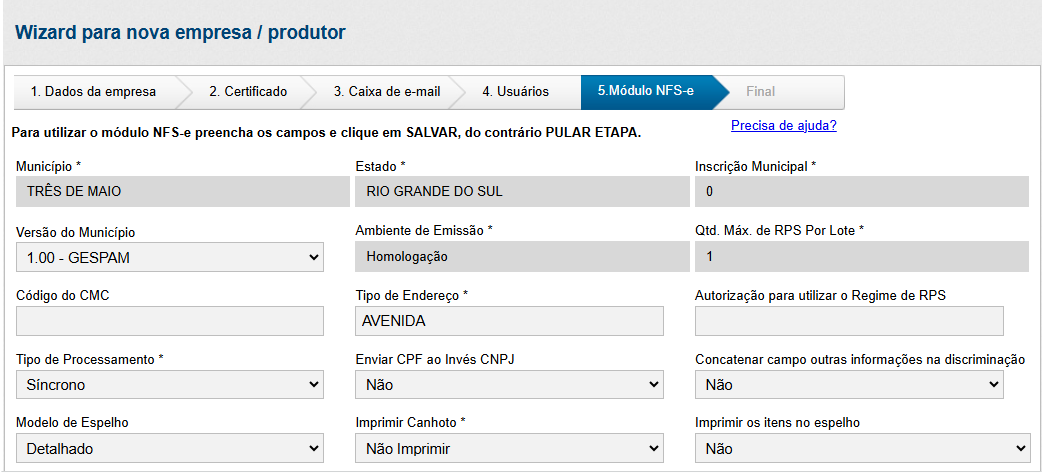Click the Código do CMC input field
Image resolution: width=1042 pixels, height=473 pixels.
coord(170,321)
